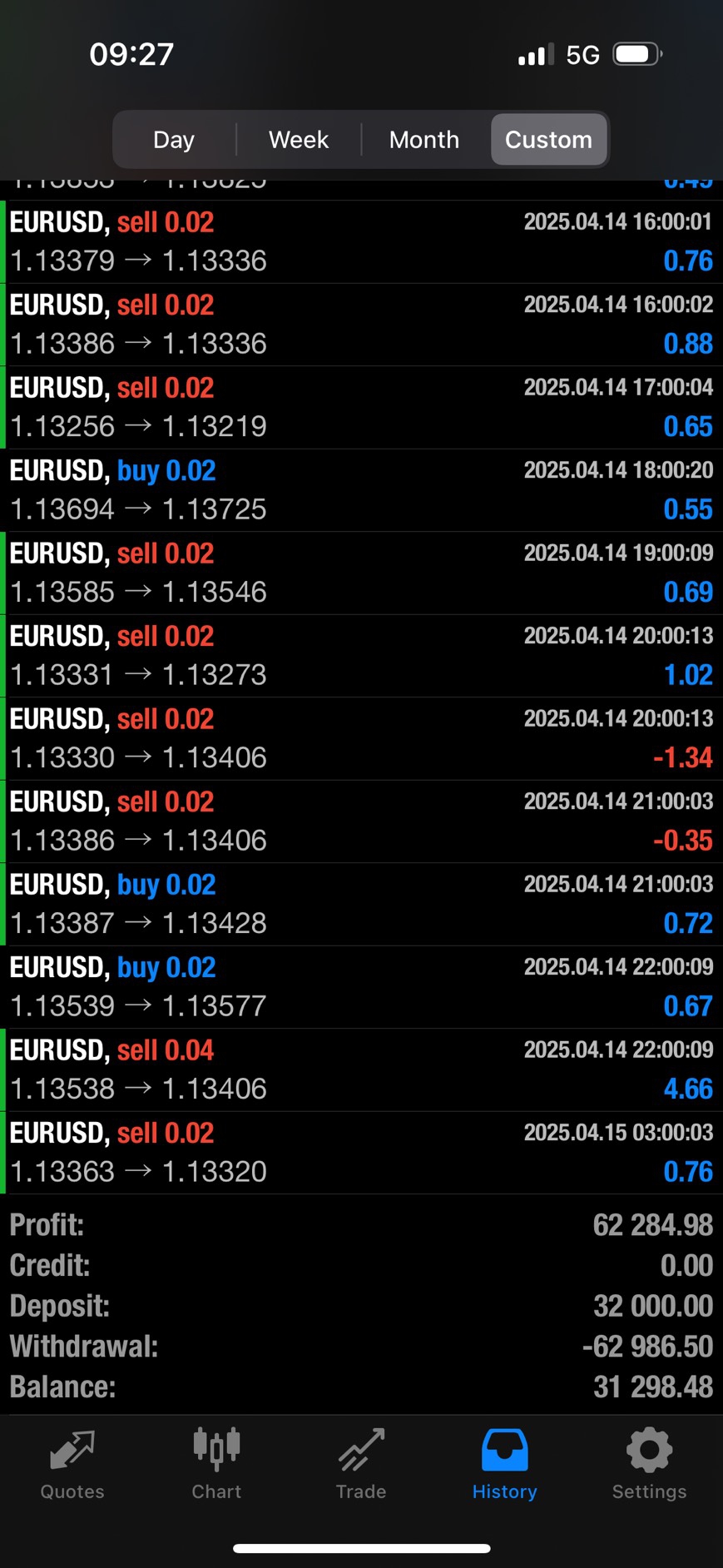Screen dimensions: 723x1568
Task: Tap the Withdrawal summary row
Action: 361,1347
